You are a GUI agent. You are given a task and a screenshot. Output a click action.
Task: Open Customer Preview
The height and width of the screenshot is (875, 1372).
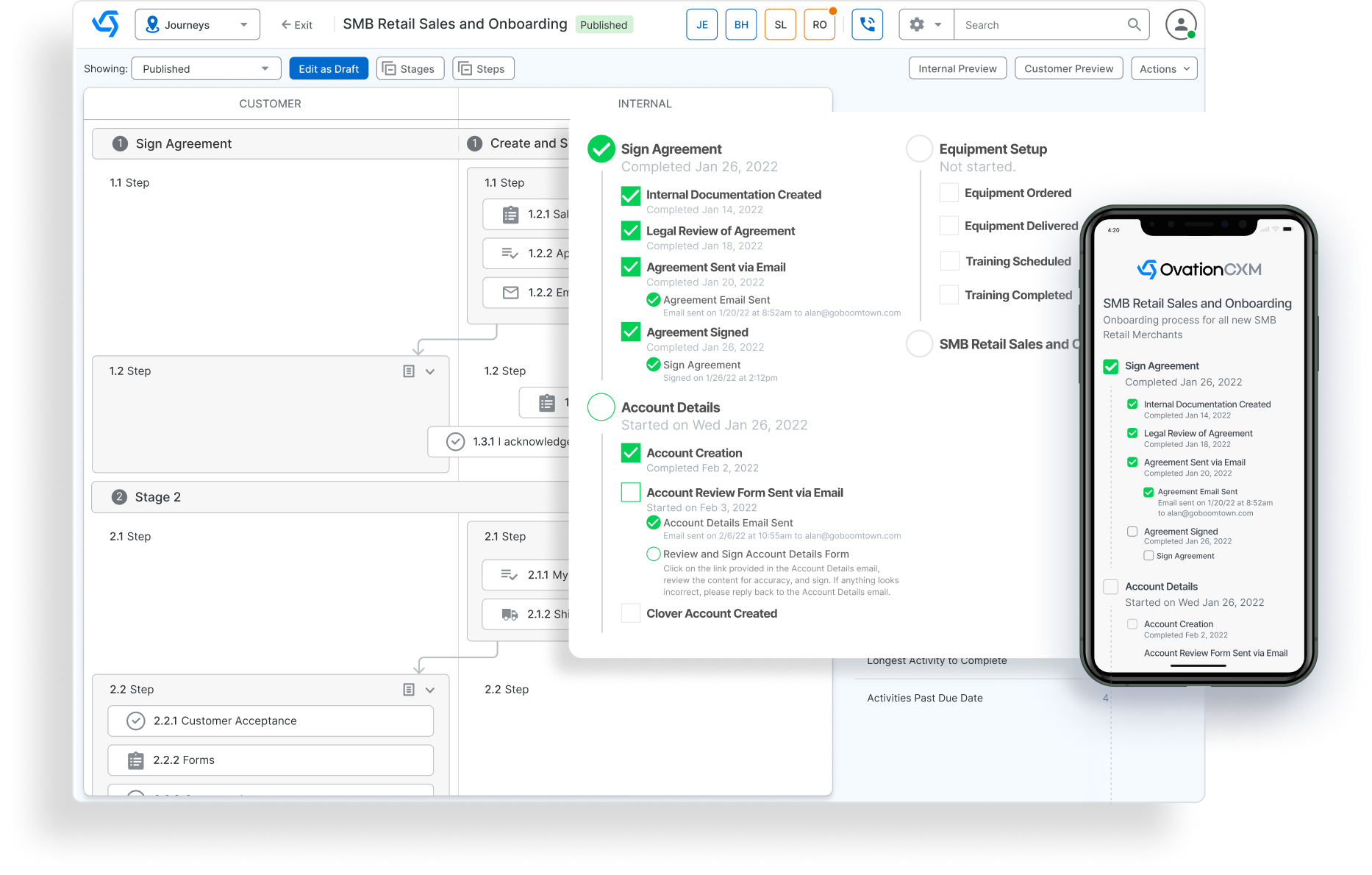point(1068,68)
